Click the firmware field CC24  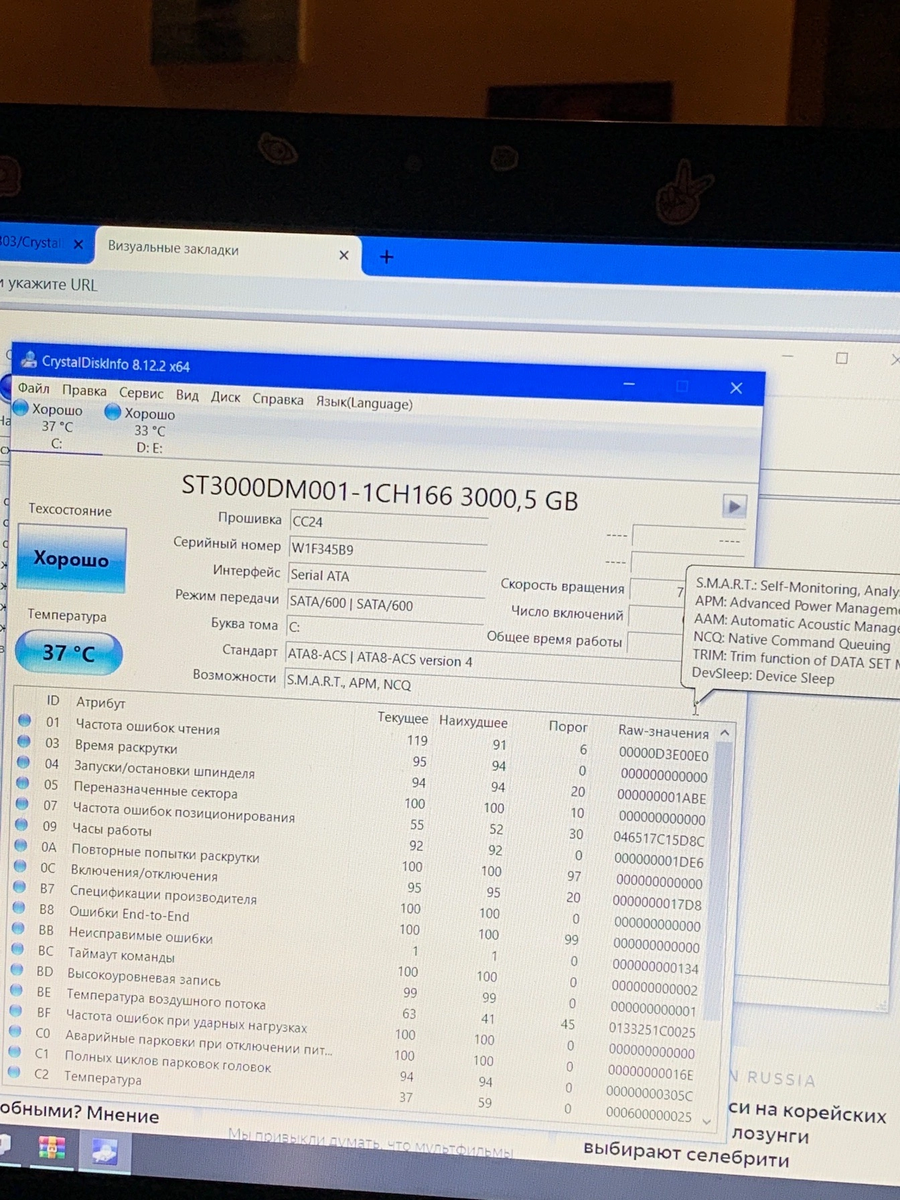coord(388,523)
